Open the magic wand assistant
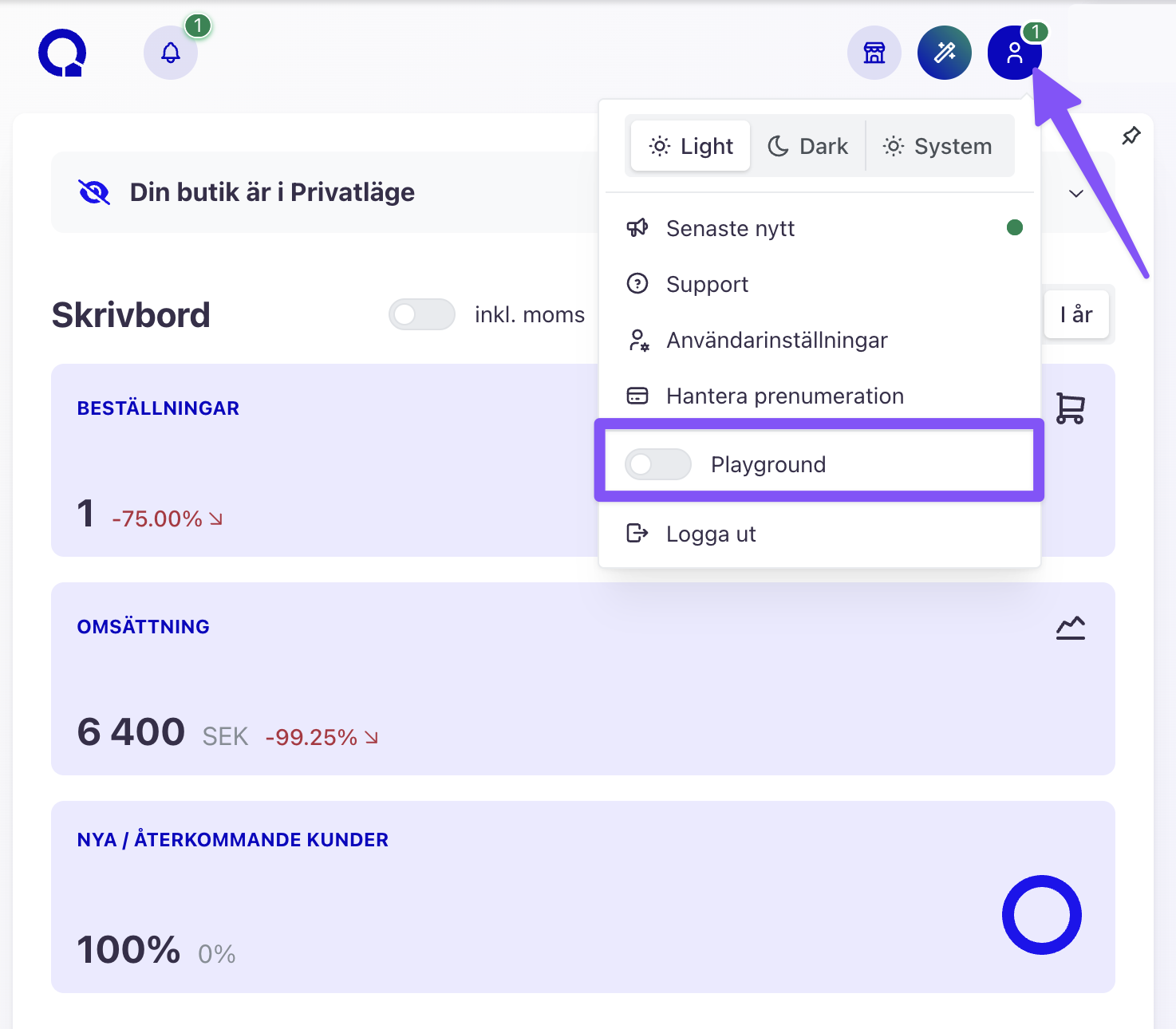This screenshot has width=1176, height=1029. tap(945, 53)
